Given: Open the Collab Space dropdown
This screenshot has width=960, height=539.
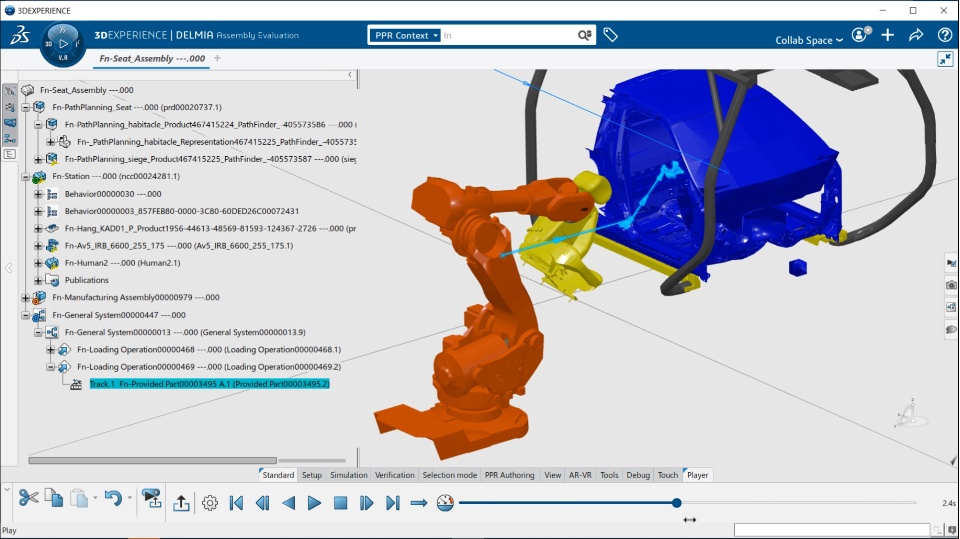Looking at the screenshot, I should pyautogui.click(x=809, y=40).
